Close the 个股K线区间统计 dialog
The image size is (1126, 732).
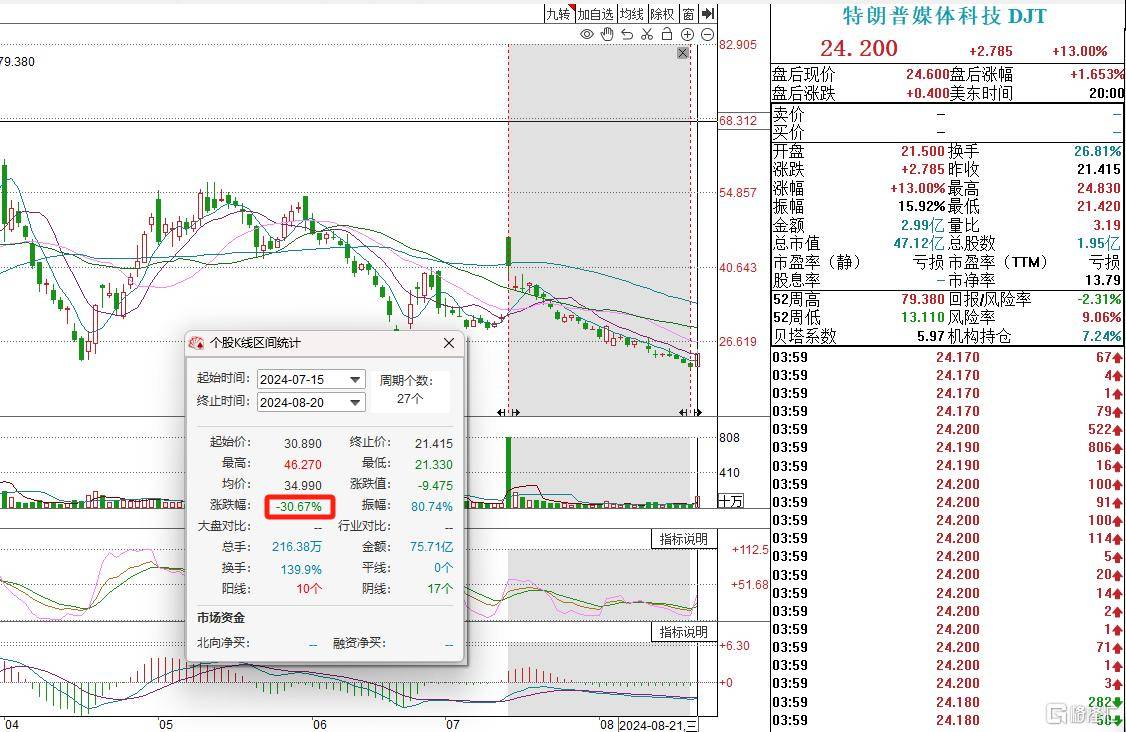449,343
